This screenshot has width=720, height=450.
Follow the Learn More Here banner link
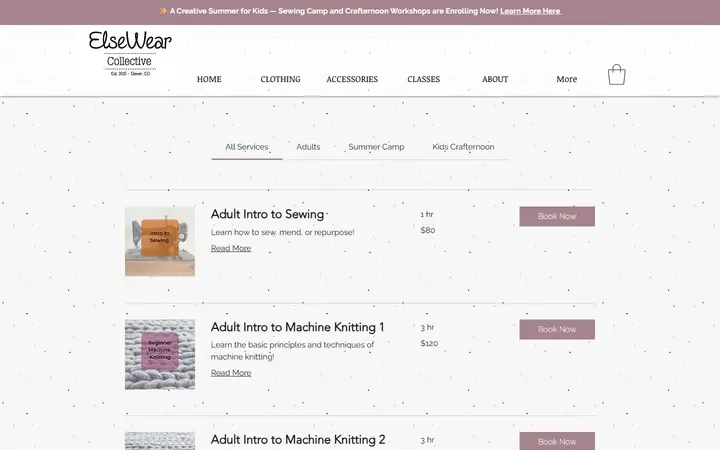click(530, 11)
